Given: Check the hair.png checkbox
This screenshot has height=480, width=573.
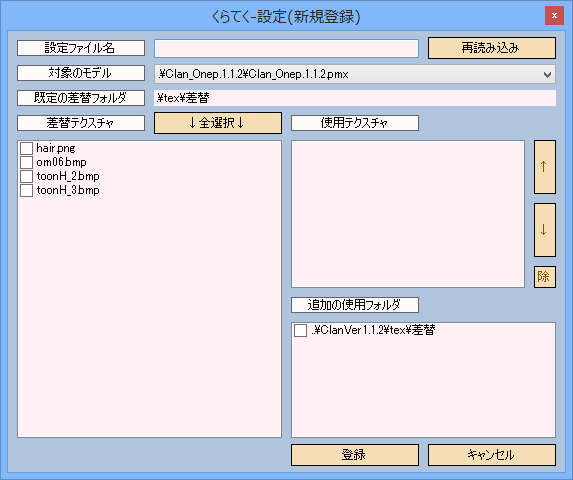Looking at the screenshot, I should pyautogui.click(x=26, y=148).
